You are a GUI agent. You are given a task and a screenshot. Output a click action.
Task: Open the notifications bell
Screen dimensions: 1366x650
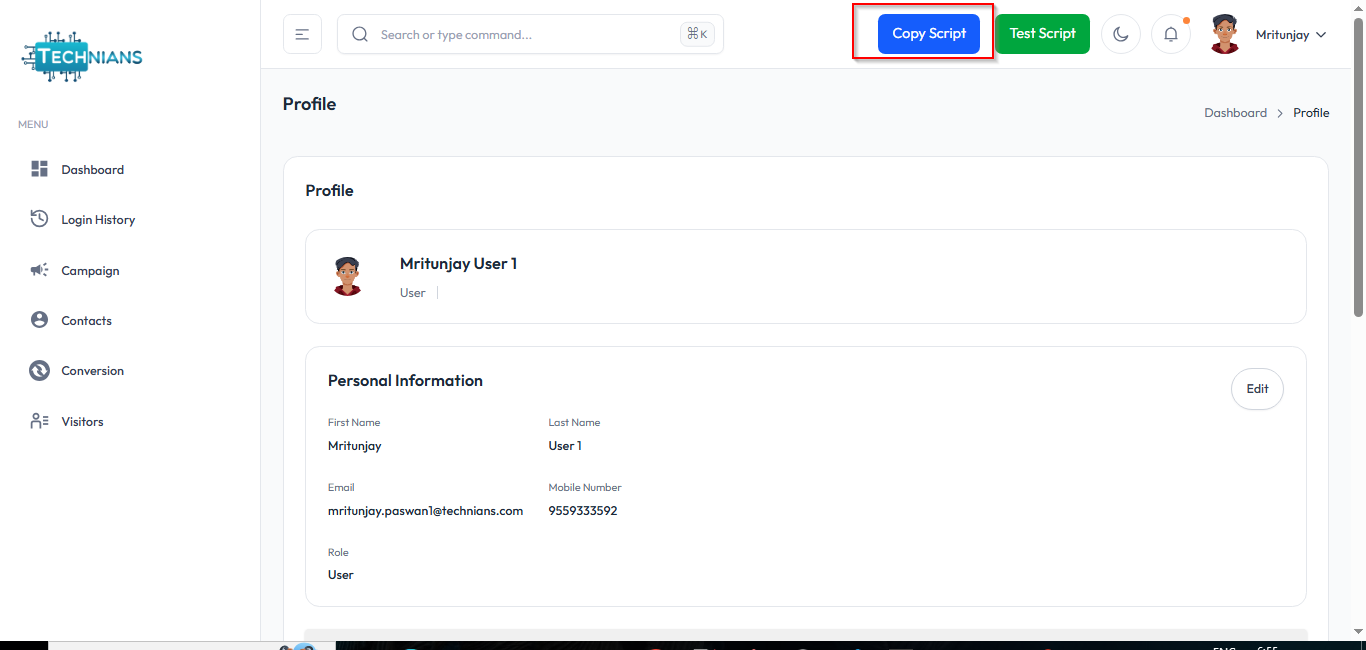[1170, 34]
